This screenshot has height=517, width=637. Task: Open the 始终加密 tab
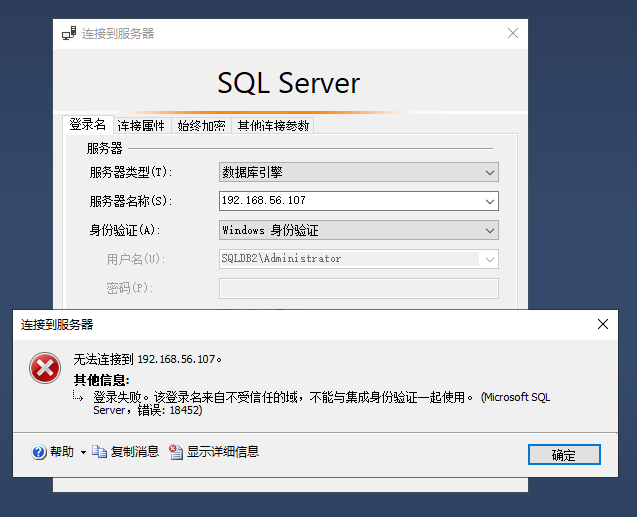click(x=202, y=125)
